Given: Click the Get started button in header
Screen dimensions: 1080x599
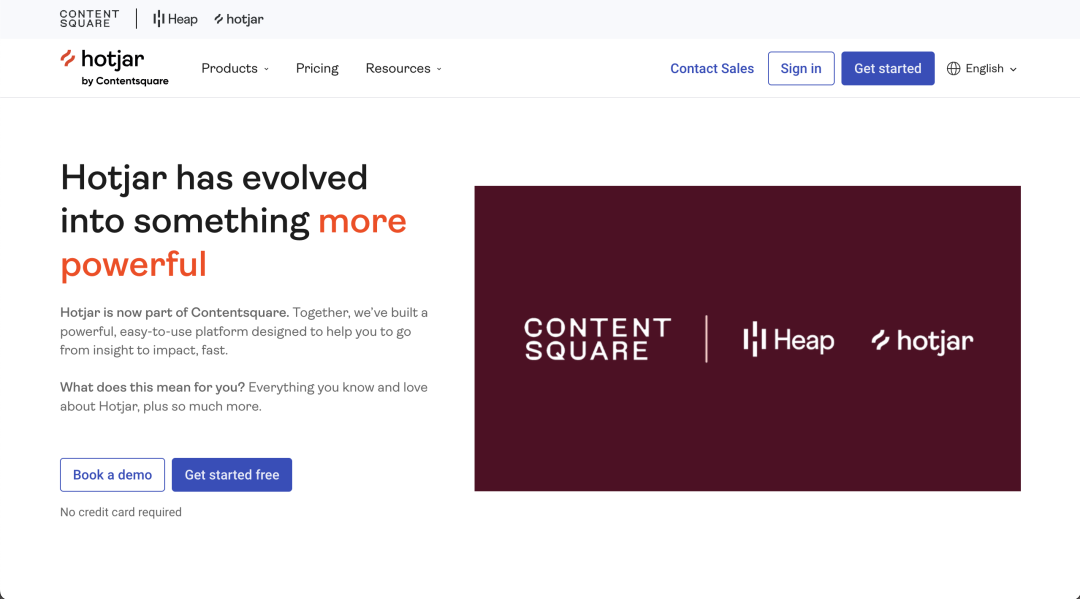Looking at the screenshot, I should 887,69.
